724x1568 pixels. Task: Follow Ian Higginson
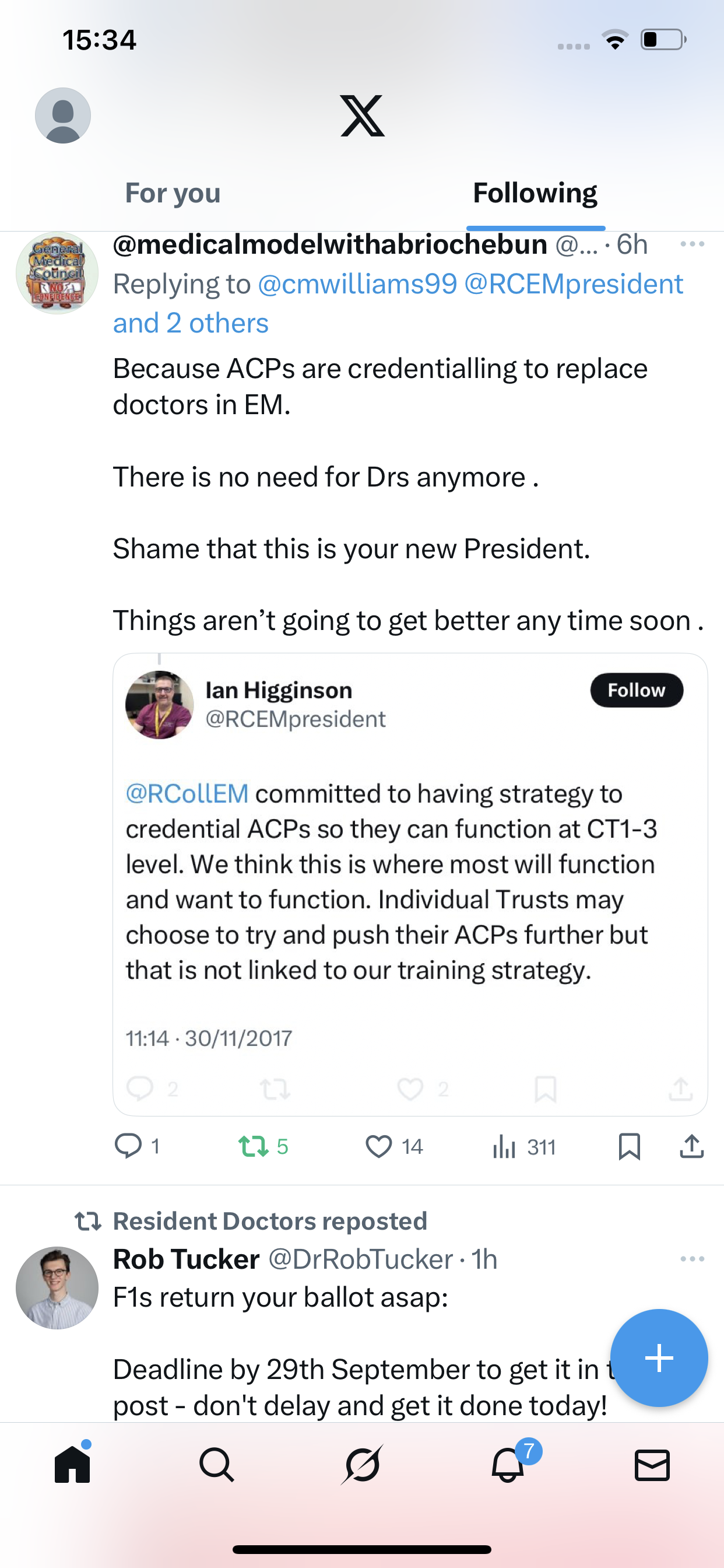pyautogui.click(x=636, y=690)
